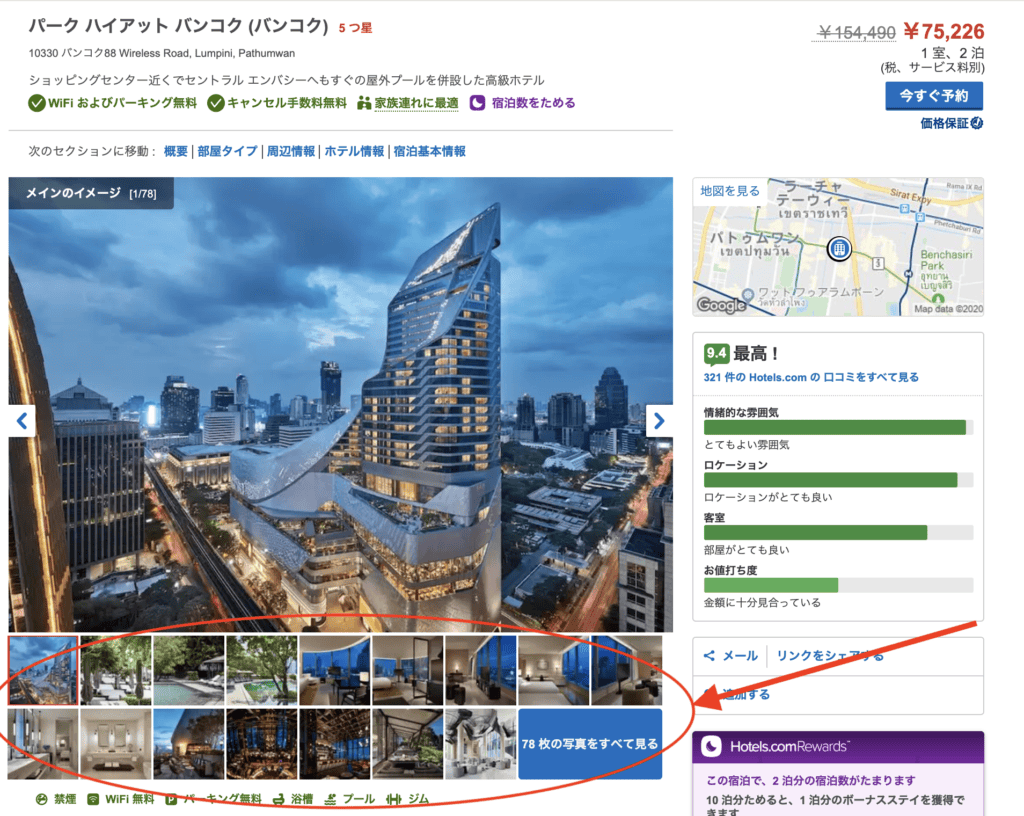The height and width of the screenshot is (816, 1024).
Task: Click the gym (ジム) amenity icon
Action: point(394,799)
